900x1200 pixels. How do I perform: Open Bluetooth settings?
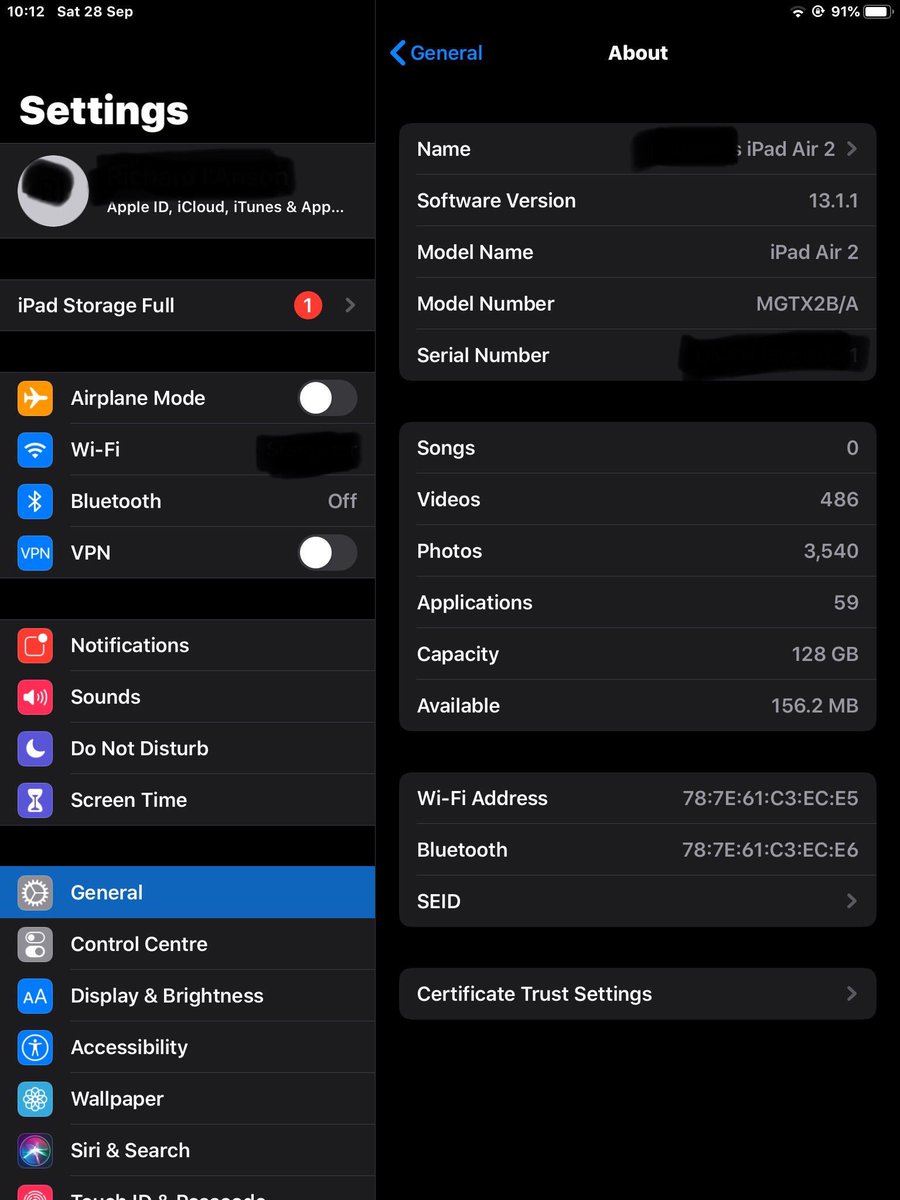point(187,501)
